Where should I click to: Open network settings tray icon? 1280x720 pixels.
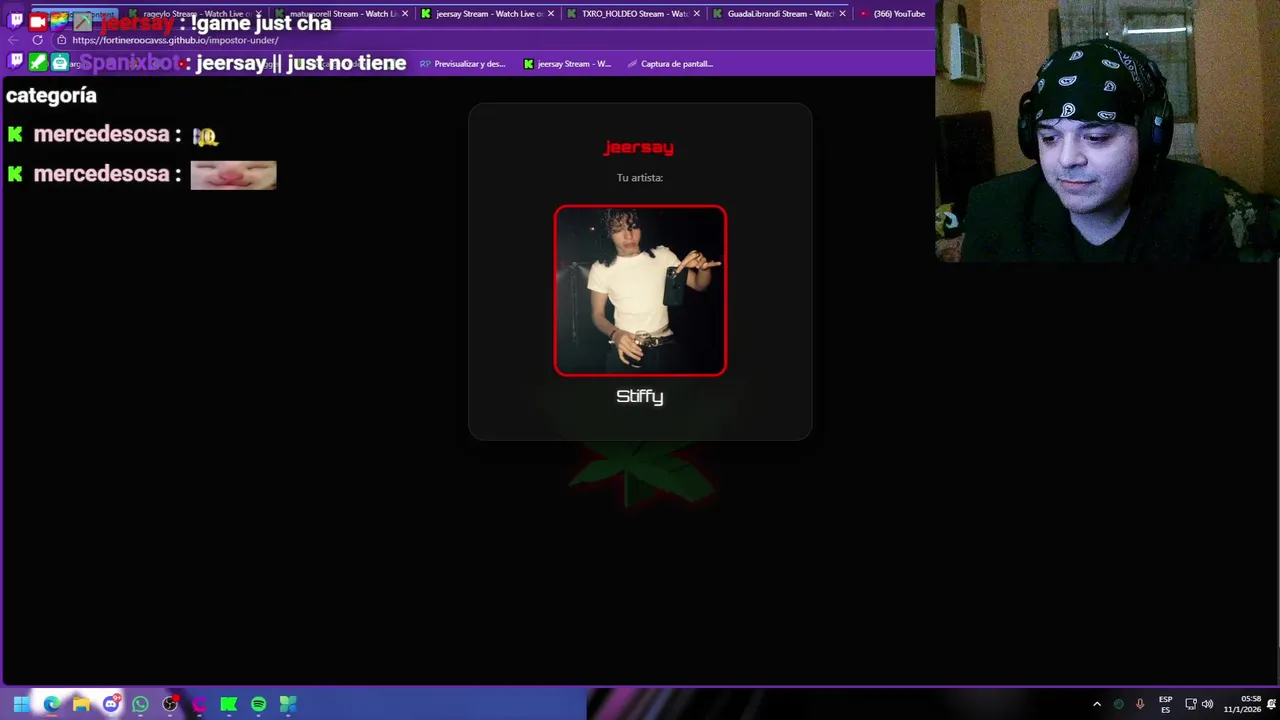tap(1190, 704)
